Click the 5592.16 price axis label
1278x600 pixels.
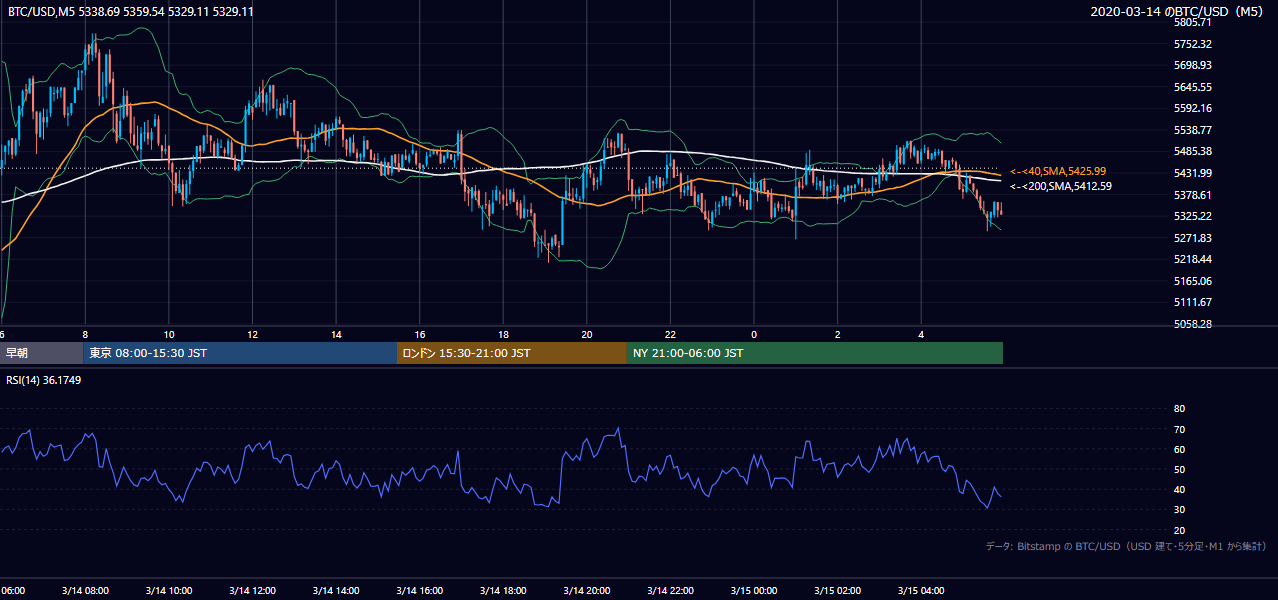[1193, 108]
